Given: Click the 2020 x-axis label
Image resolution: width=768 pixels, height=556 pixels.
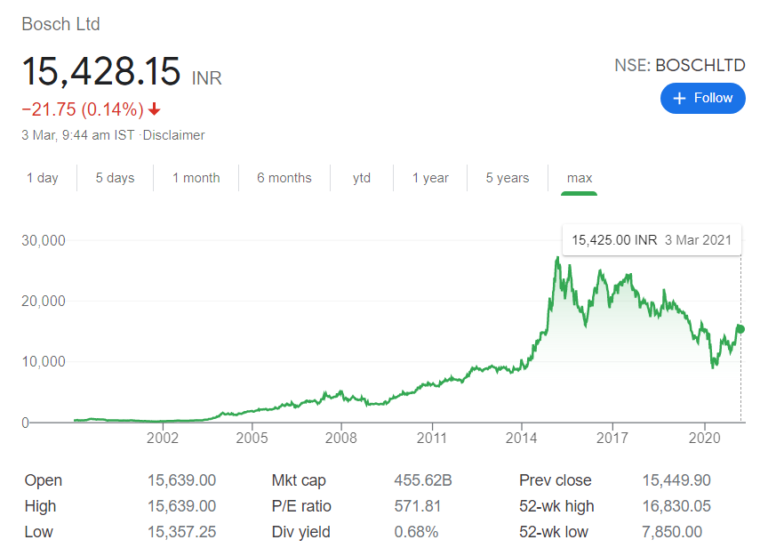Looking at the screenshot, I should tap(704, 437).
